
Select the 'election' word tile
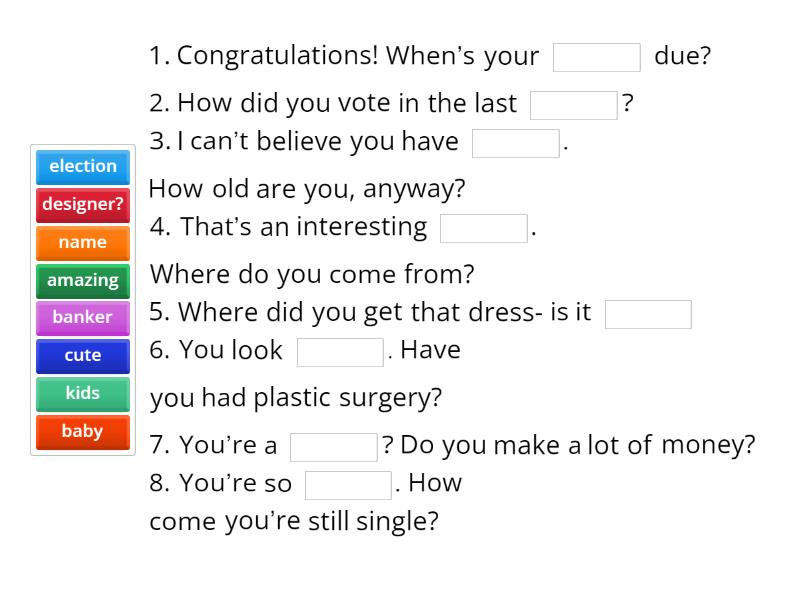coord(82,167)
